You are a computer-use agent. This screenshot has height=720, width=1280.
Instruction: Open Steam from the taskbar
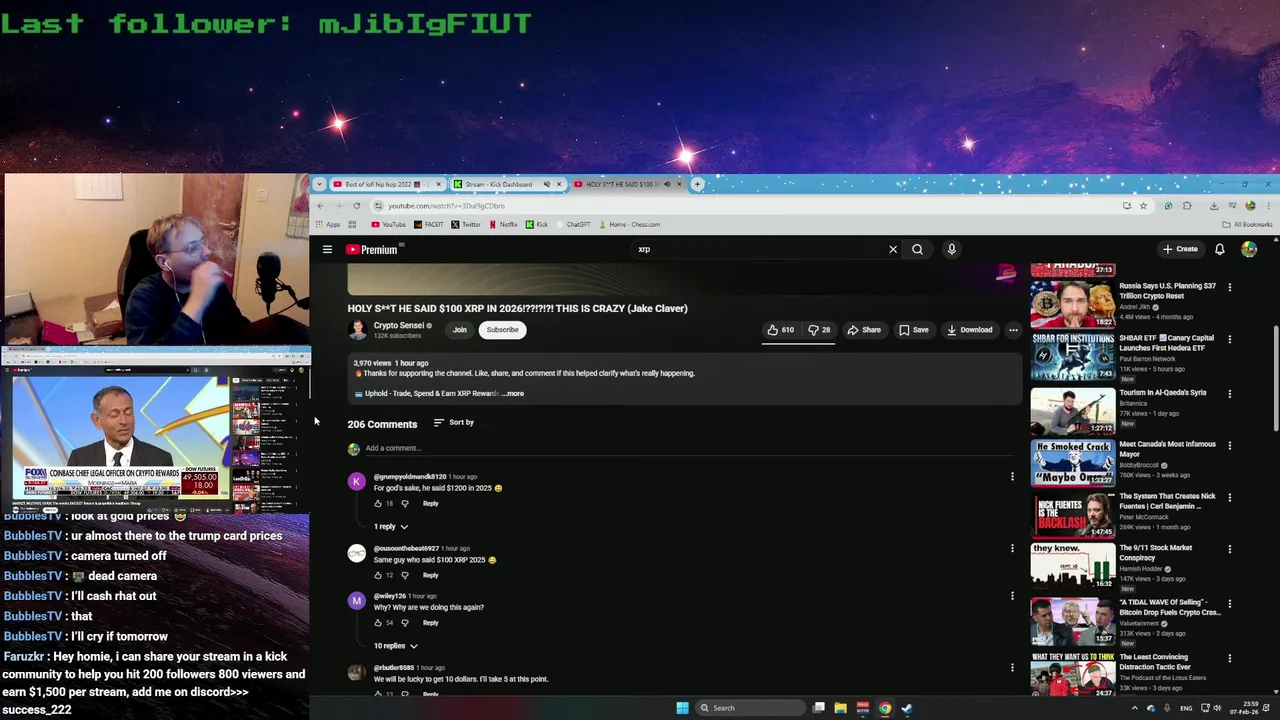coord(907,708)
